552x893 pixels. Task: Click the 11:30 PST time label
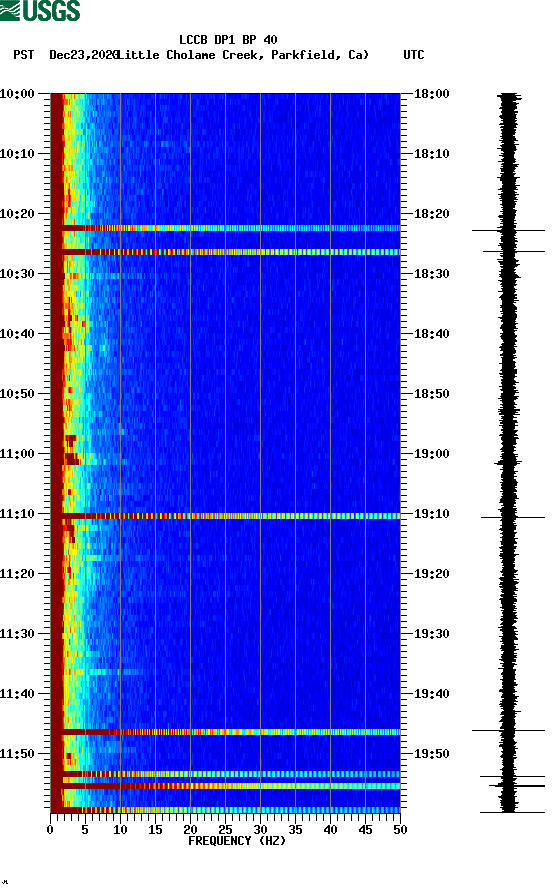(17, 634)
